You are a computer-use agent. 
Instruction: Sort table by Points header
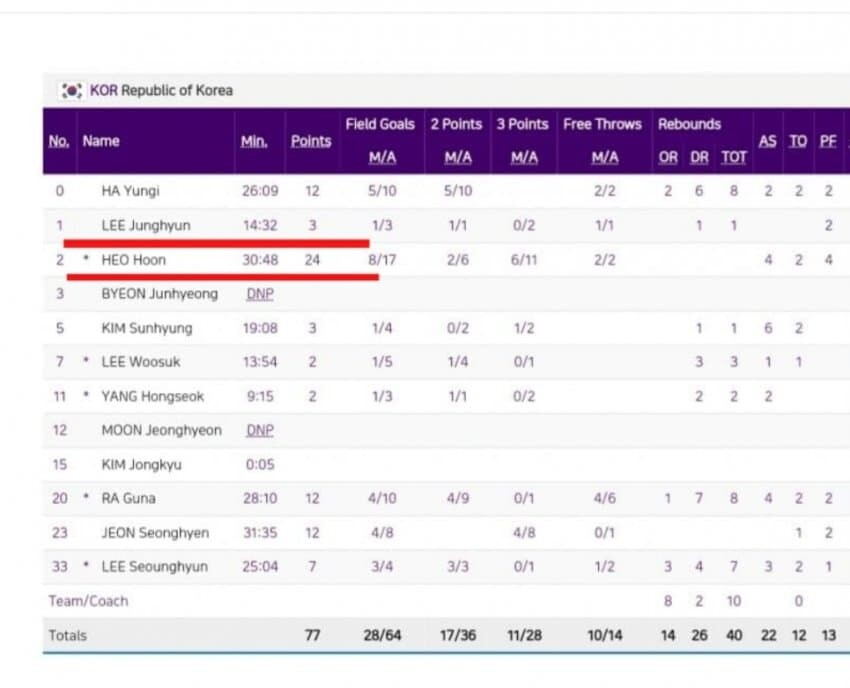(x=311, y=141)
